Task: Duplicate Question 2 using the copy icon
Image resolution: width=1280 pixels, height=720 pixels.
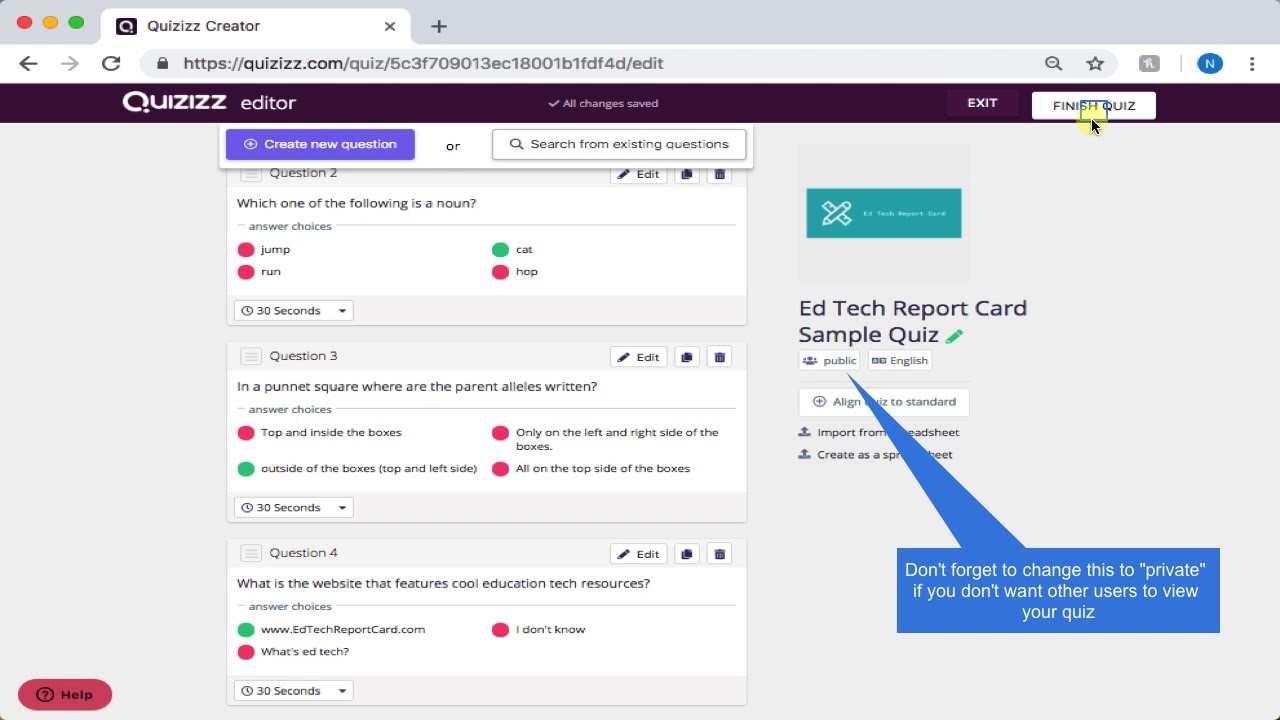Action: [x=687, y=173]
